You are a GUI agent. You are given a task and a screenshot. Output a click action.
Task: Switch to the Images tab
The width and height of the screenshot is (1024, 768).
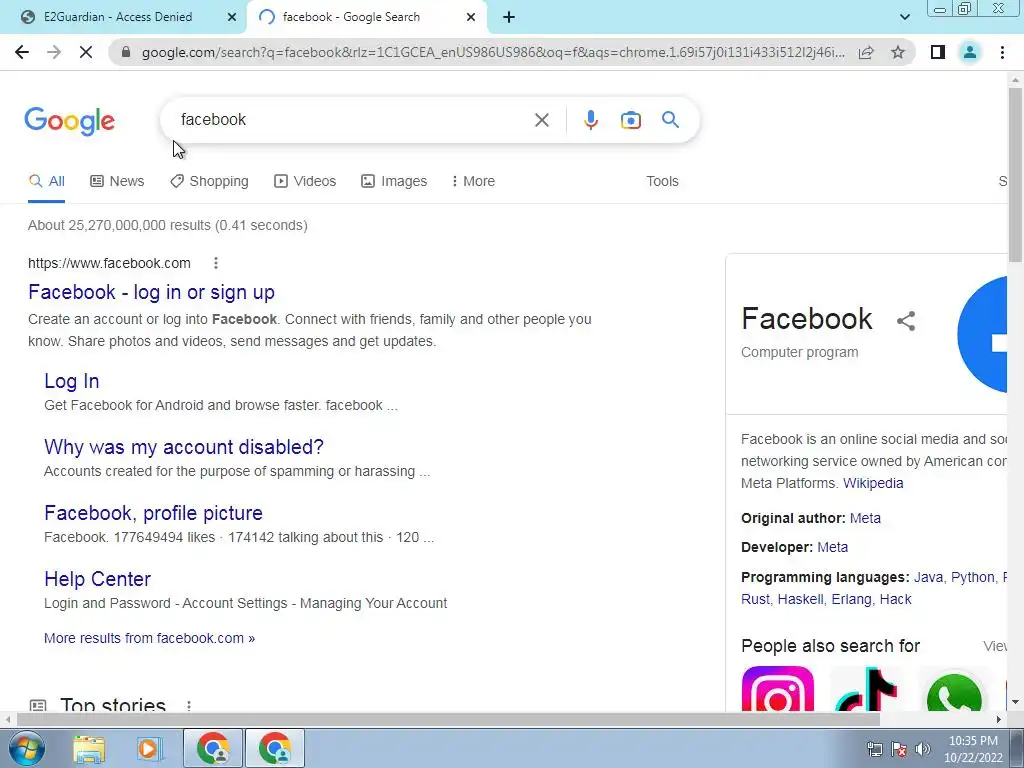[x=394, y=181]
